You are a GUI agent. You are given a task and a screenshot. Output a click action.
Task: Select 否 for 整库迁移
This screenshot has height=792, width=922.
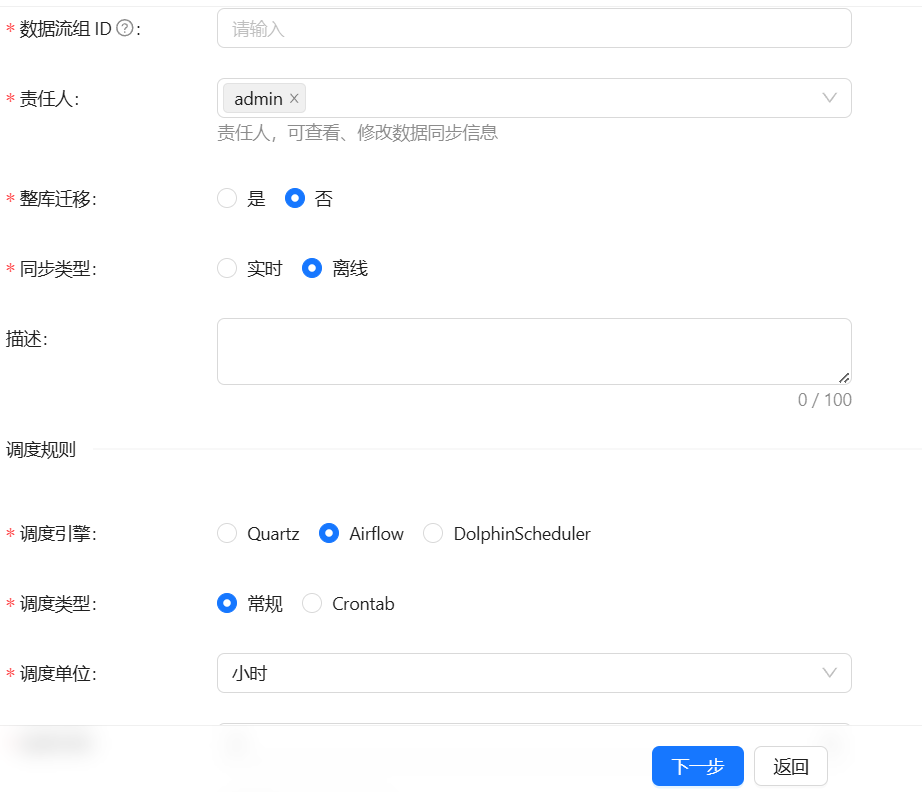pos(295,198)
